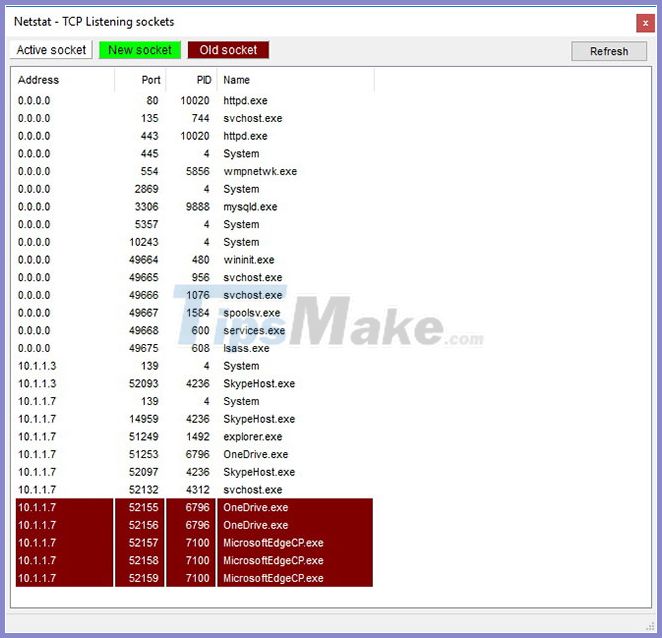This screenshot has height=638, width=662.
Task: Select the System row on port 10243
Action: (194, 242)
